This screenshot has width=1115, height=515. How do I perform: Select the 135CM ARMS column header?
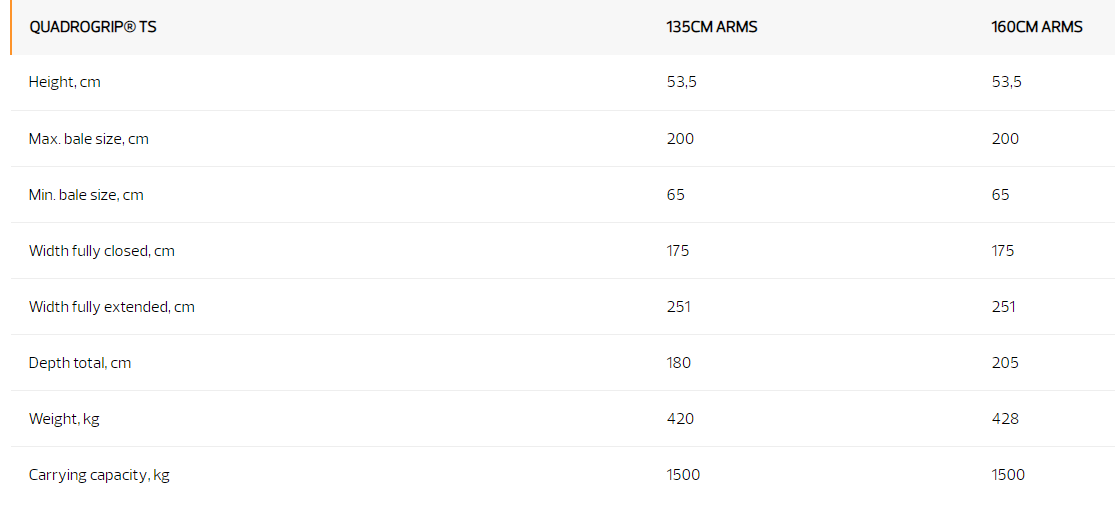pyautogui.click(x=712, y=27)
